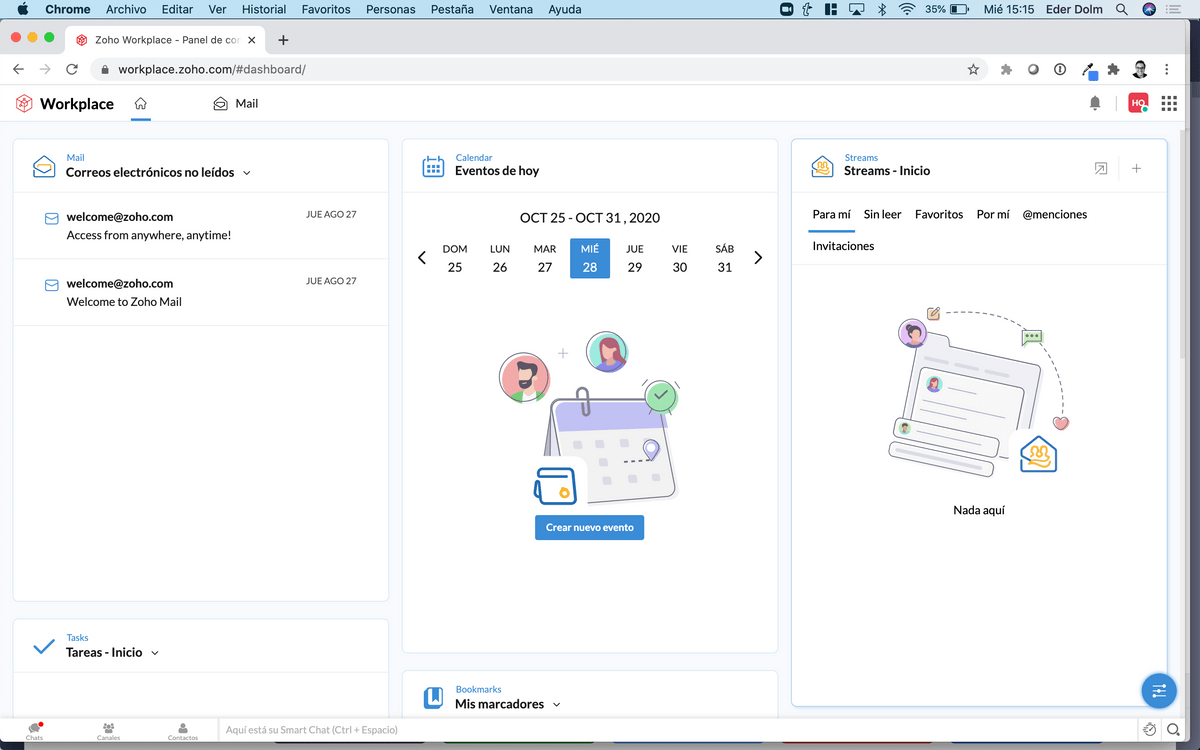Open macOS Spotlight search icon
Viewport: 1200px width, 750px height.
[x=1122, y=9]
